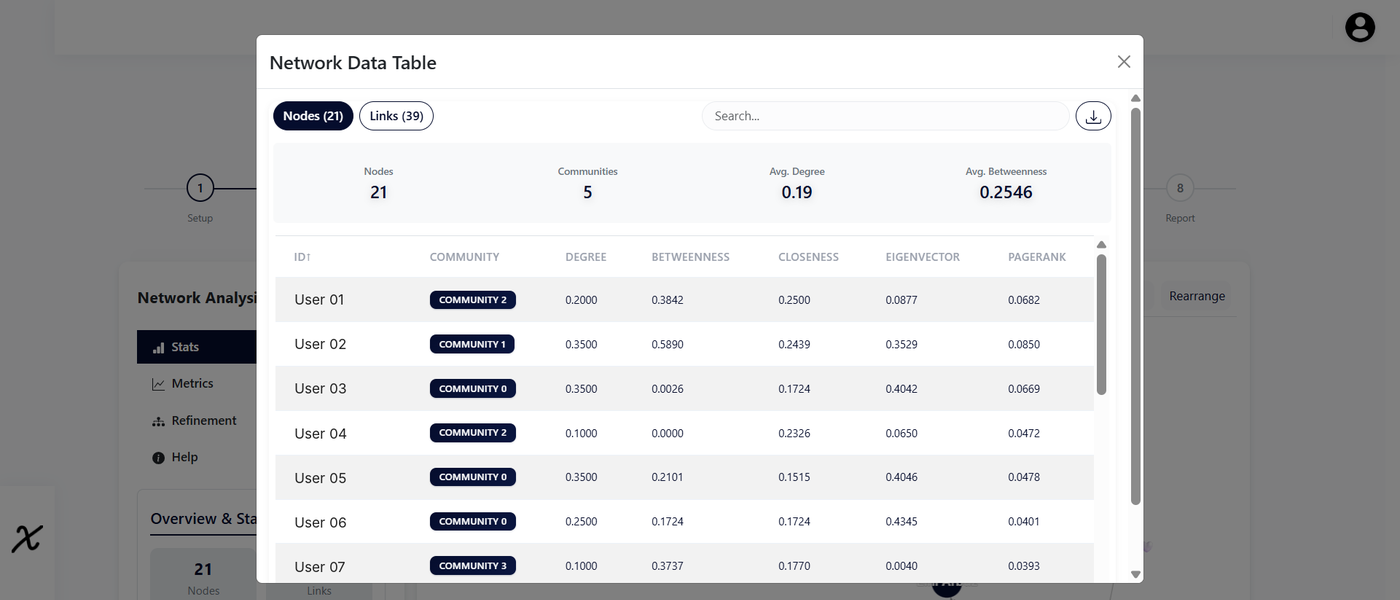Image resolution: width=1400 pixels, height=600 pixels.
Task: Click eigenvector value 0.4345
Action: tap(902, 522)
